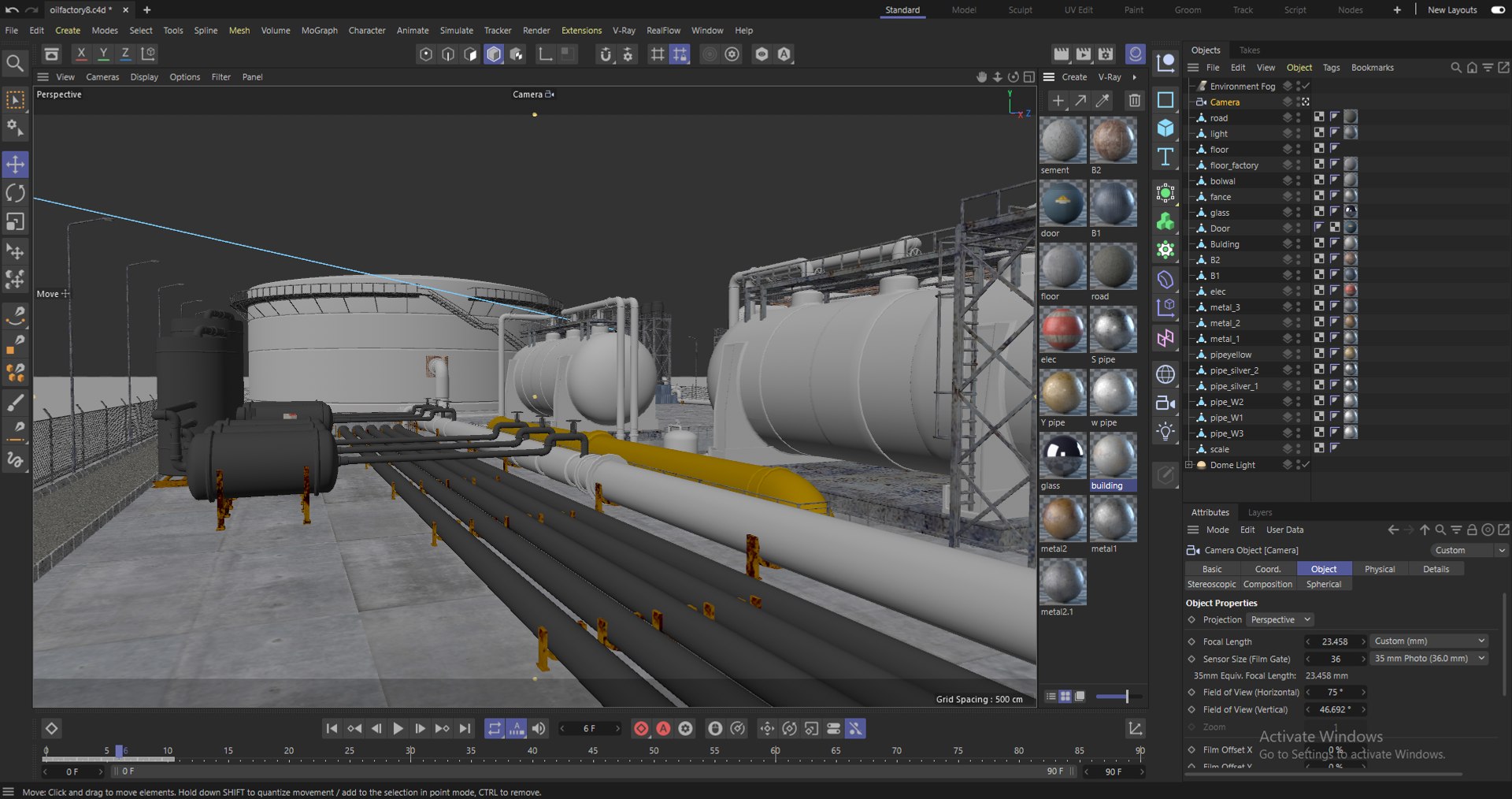The height and width of the screenshot is (799, 1512).
Task: Open Focal Length Custom (mm) dropdown
Action: pyautogui.click(x=1429, y=641)
